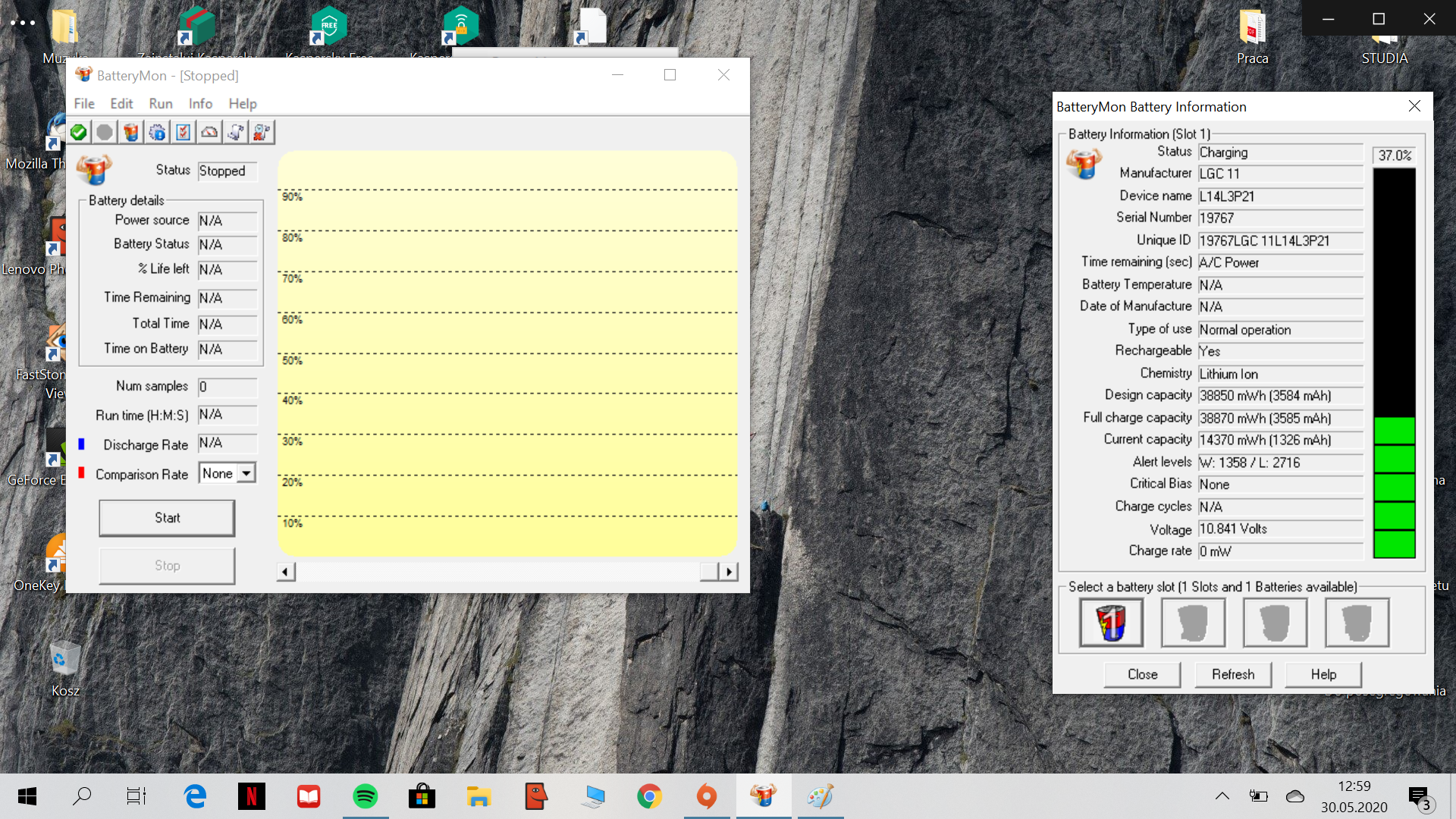Viewport: 1456px width, 819px height.
Task: Open the Info menu in BatteryMon
Action: [x=200, y=103]
